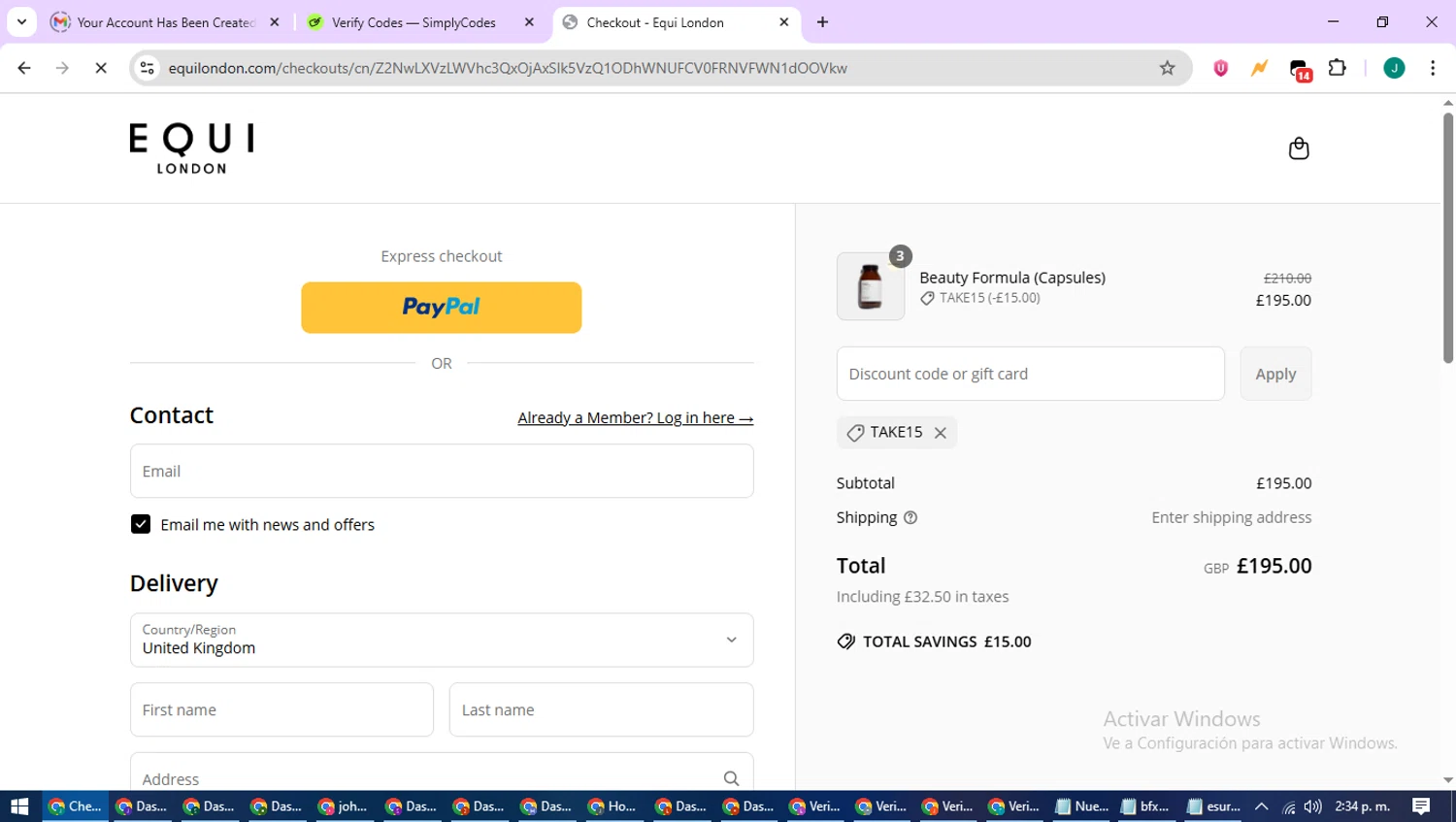Focus the Discount code or gift card field
Image resolution: width=1456 pixels, height=822 pixels.
[x=1031, y=374]
